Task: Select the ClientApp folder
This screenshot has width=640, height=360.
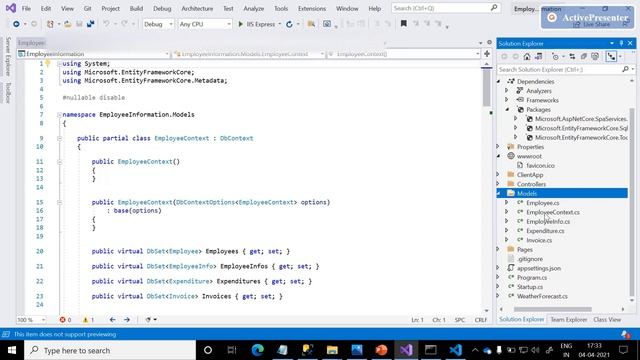Action: point(530,175)
